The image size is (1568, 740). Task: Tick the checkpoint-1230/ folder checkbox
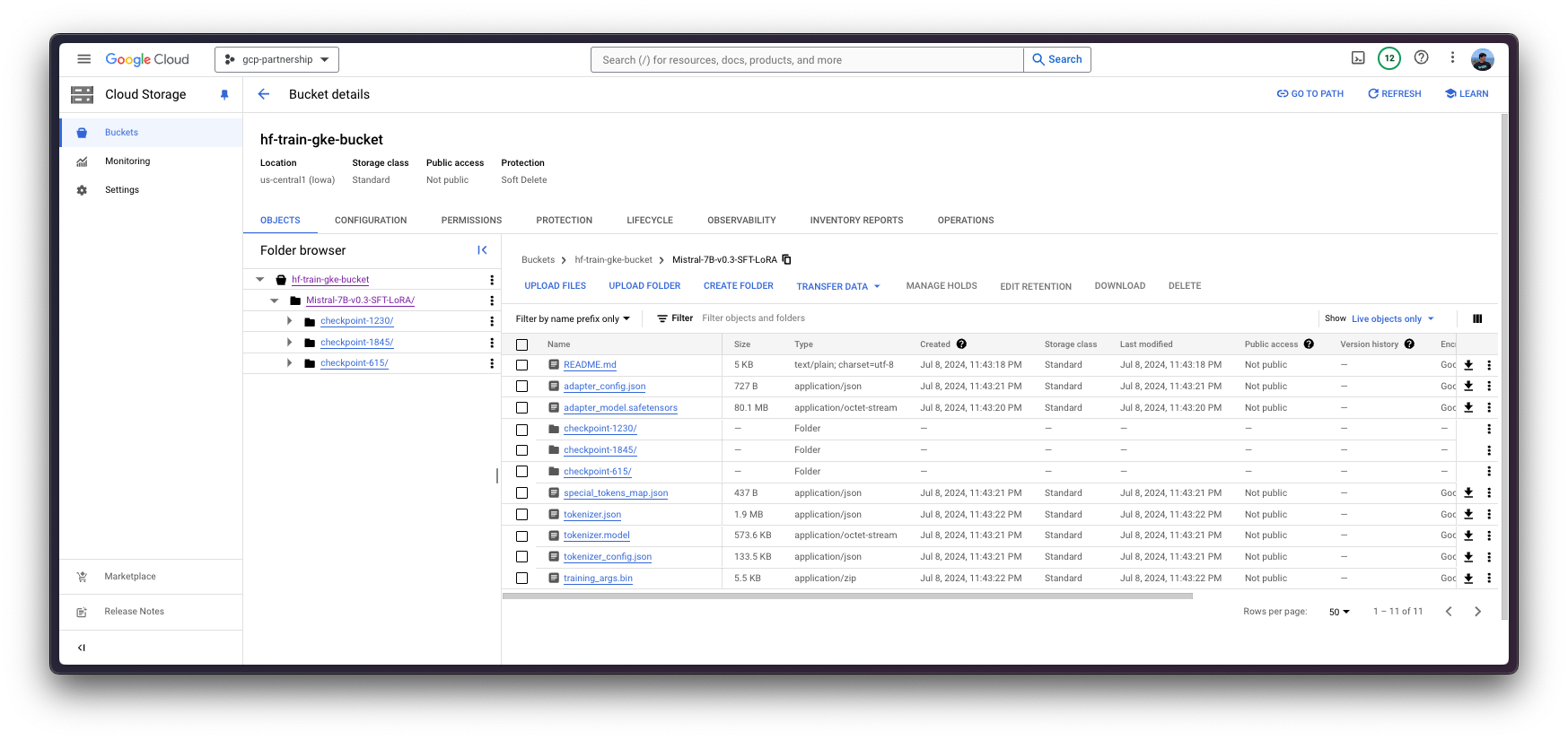coord(521,430)
